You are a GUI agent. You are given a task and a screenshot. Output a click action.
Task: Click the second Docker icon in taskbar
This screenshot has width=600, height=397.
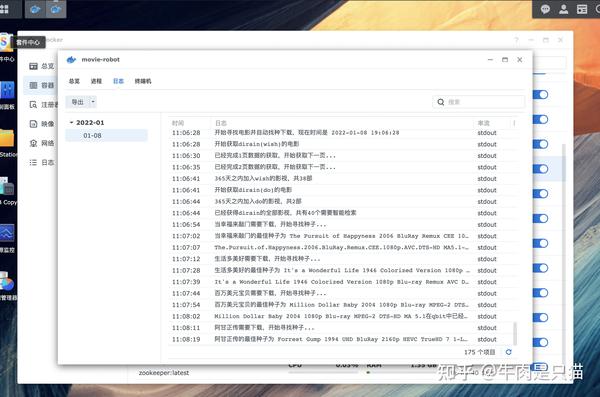tap(56, 9)
